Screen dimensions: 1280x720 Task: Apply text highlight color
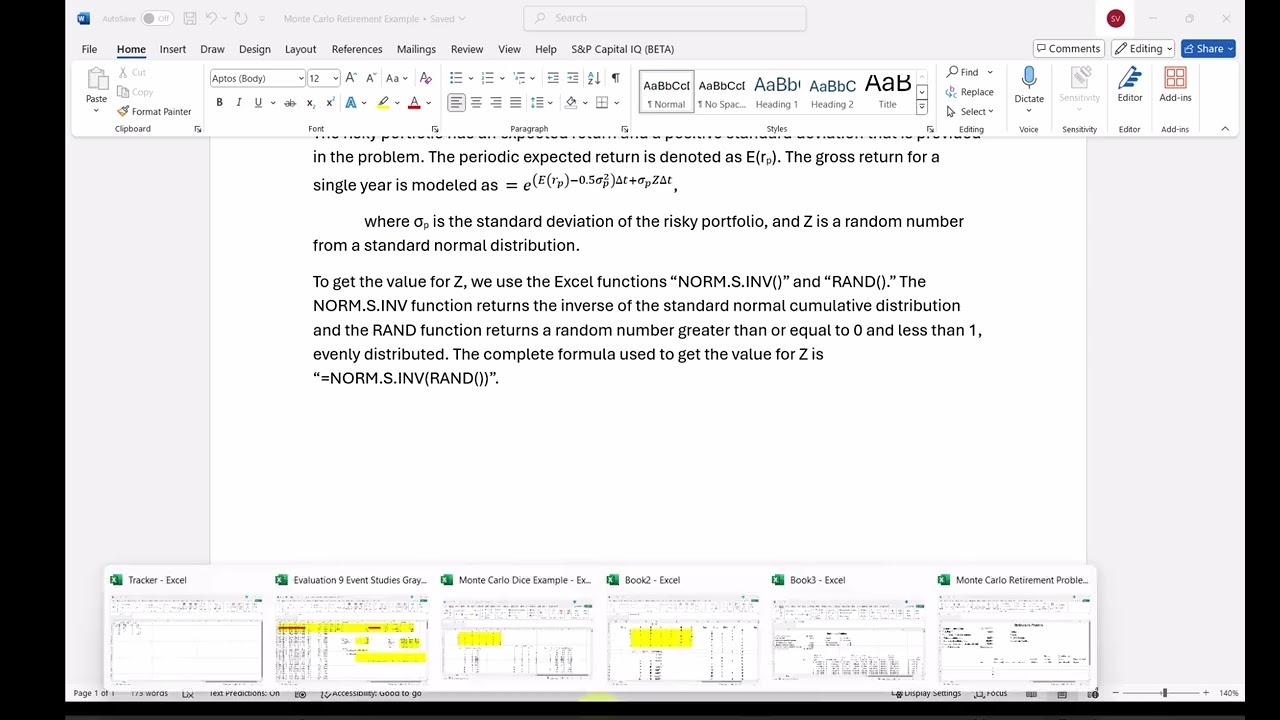coord(382,103)
